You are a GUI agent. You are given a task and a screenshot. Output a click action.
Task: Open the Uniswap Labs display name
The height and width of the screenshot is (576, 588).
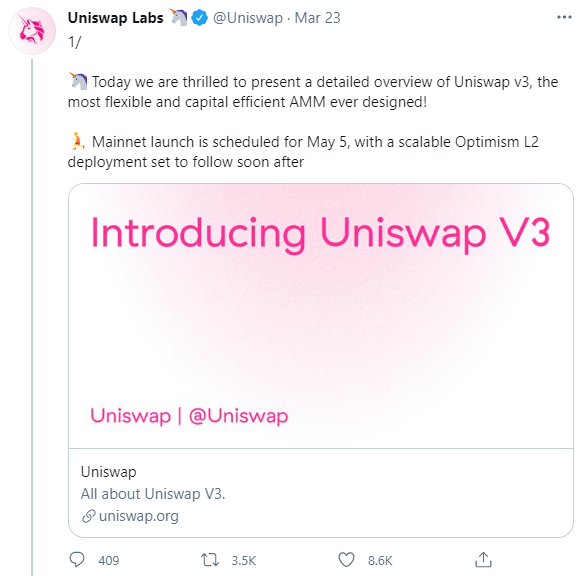[x=116, y=18]
